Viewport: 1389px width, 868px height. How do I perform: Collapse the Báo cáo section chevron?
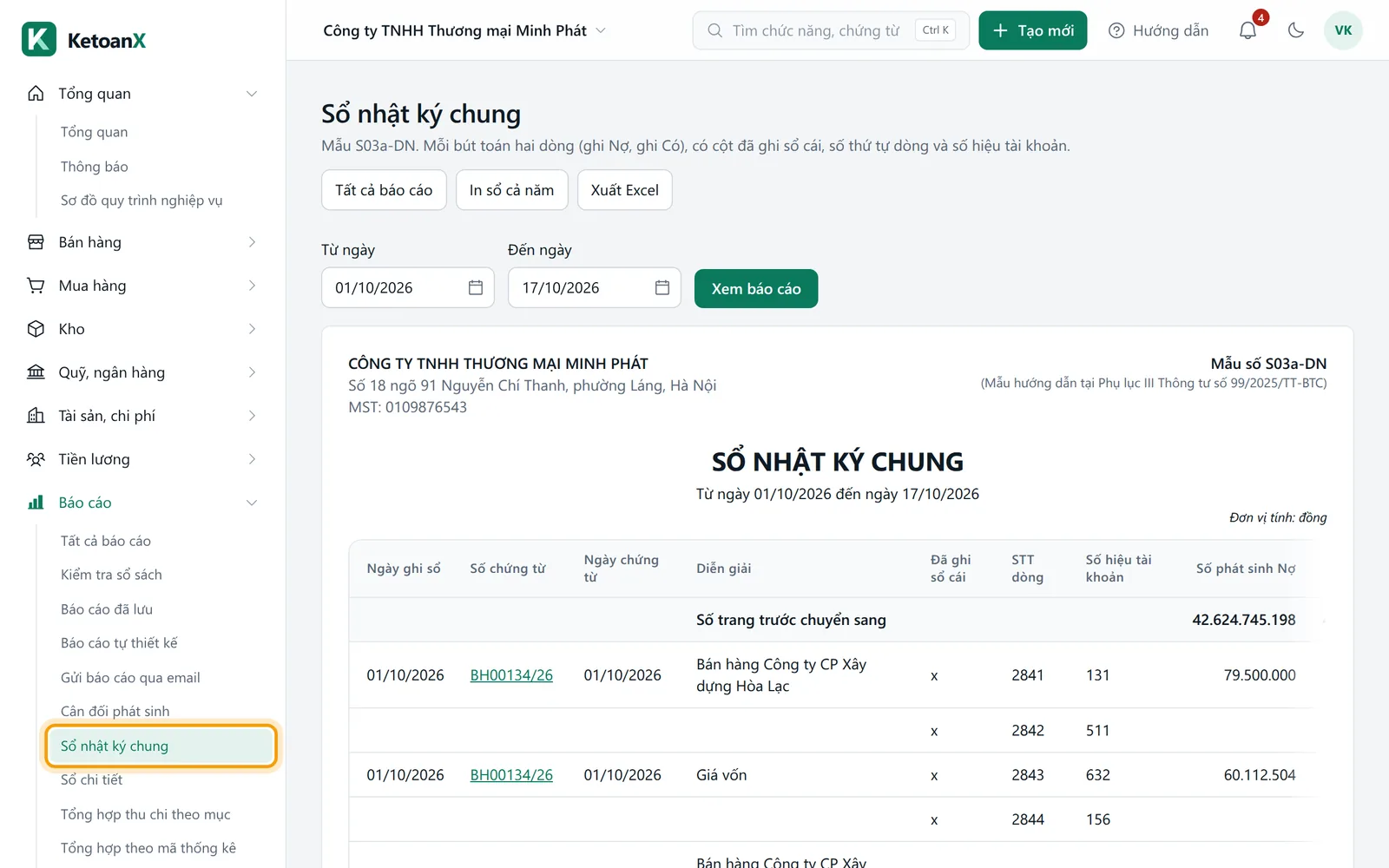252,503
